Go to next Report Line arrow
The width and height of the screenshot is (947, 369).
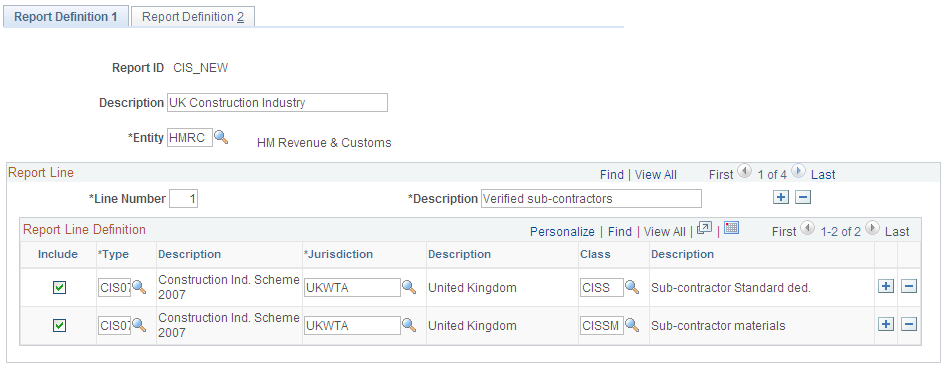coord(798,172)
